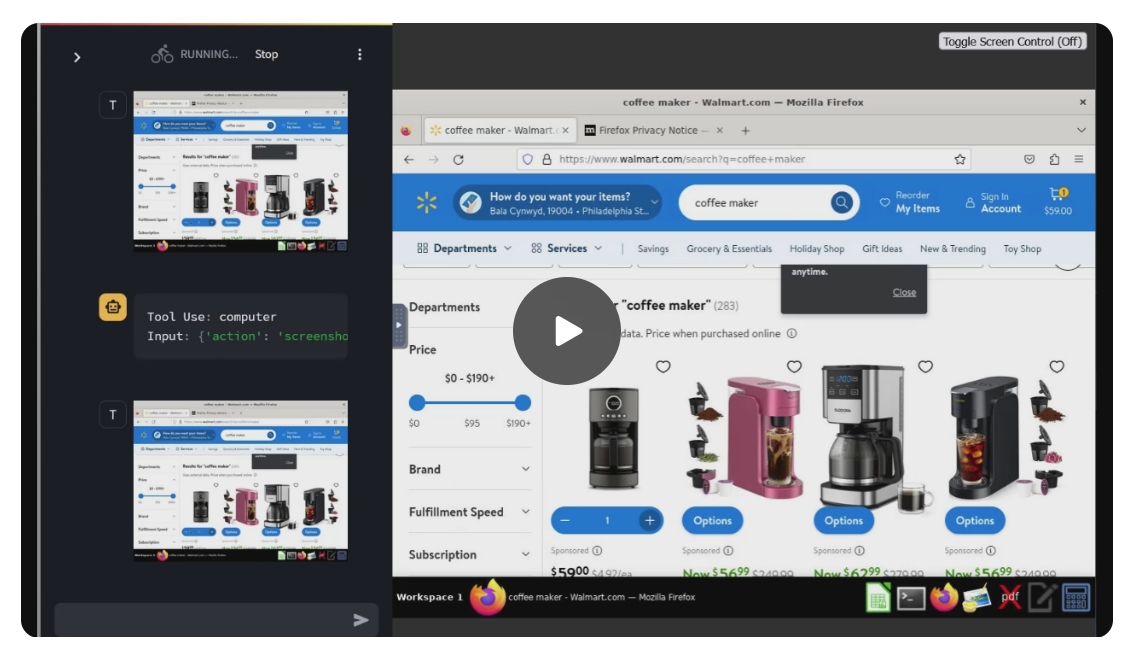Open the first chat screenshot thumbnail

240,171
